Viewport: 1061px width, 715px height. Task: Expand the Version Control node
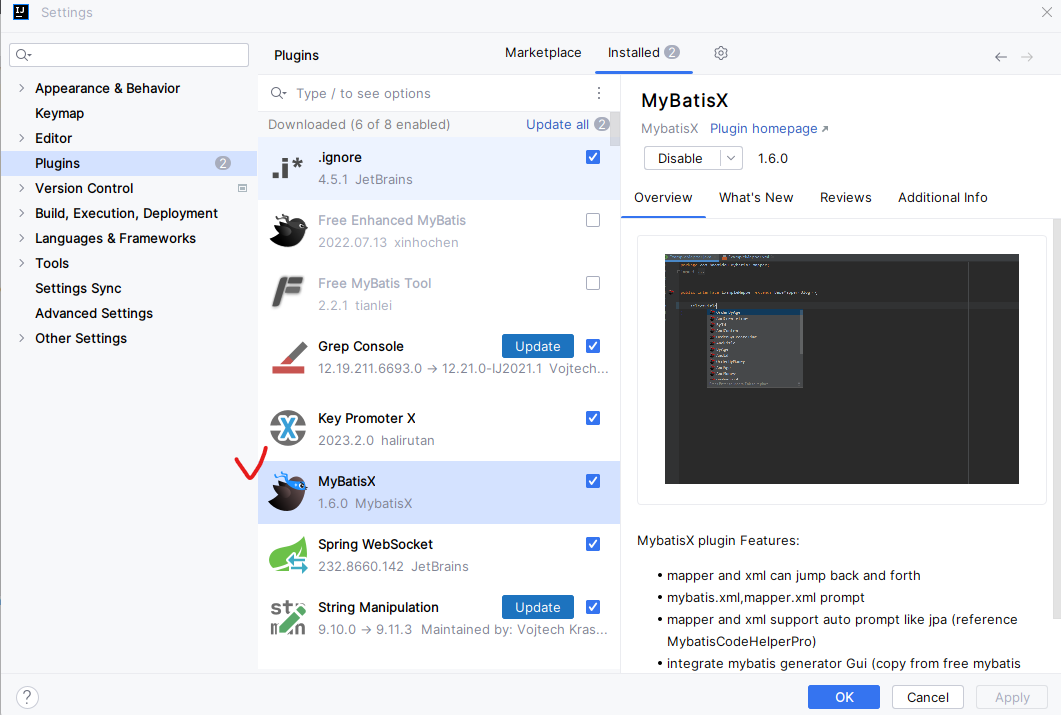coord(22,188)
